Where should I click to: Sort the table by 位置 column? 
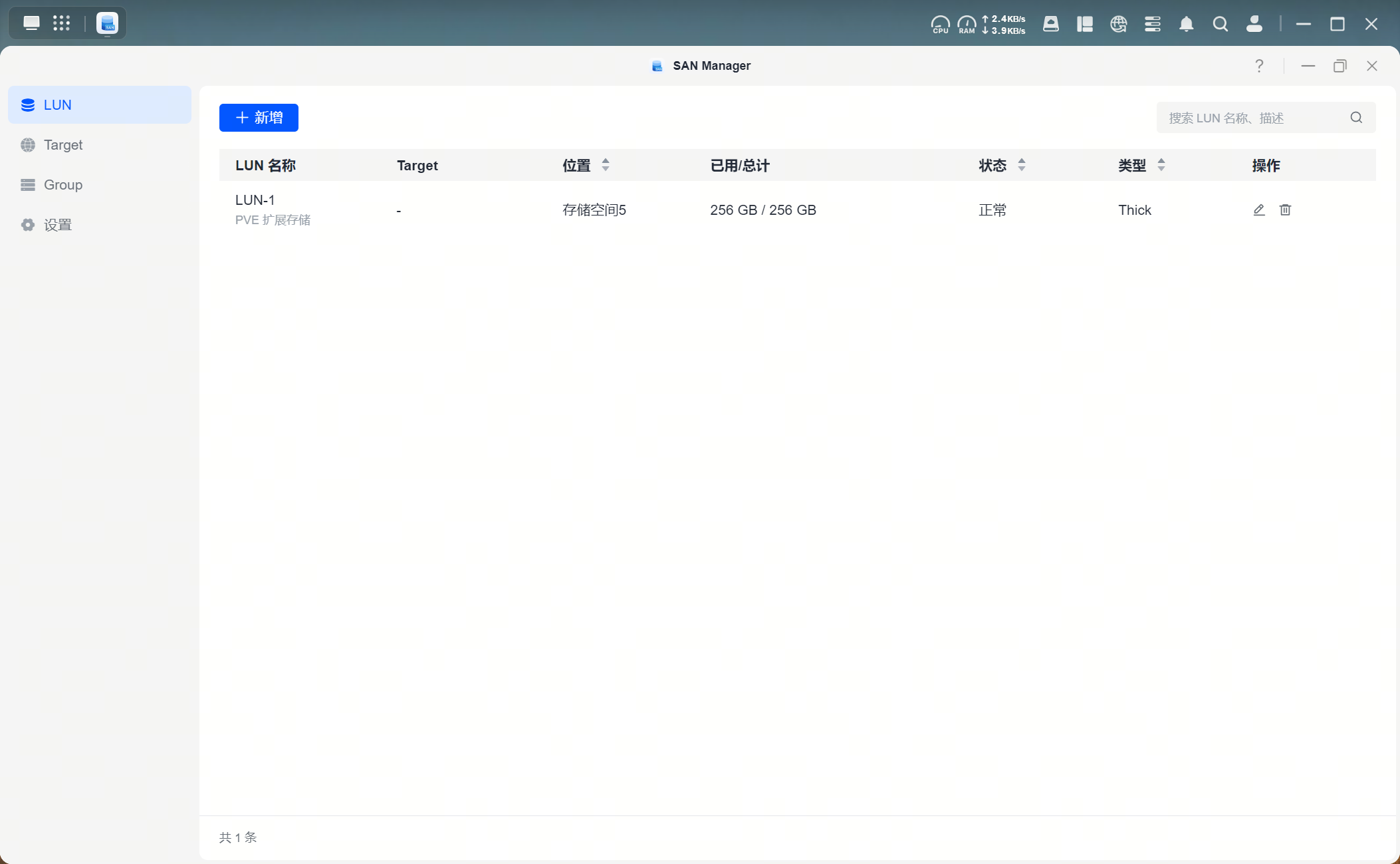pos(606,165)
